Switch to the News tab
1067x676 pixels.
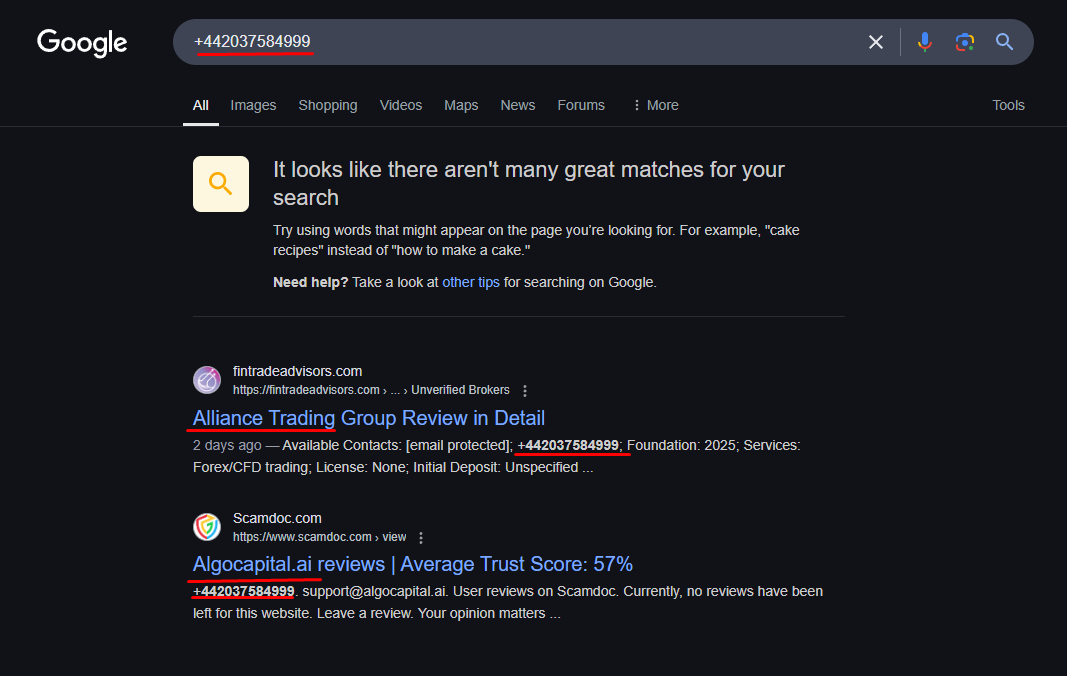(518, 106)
